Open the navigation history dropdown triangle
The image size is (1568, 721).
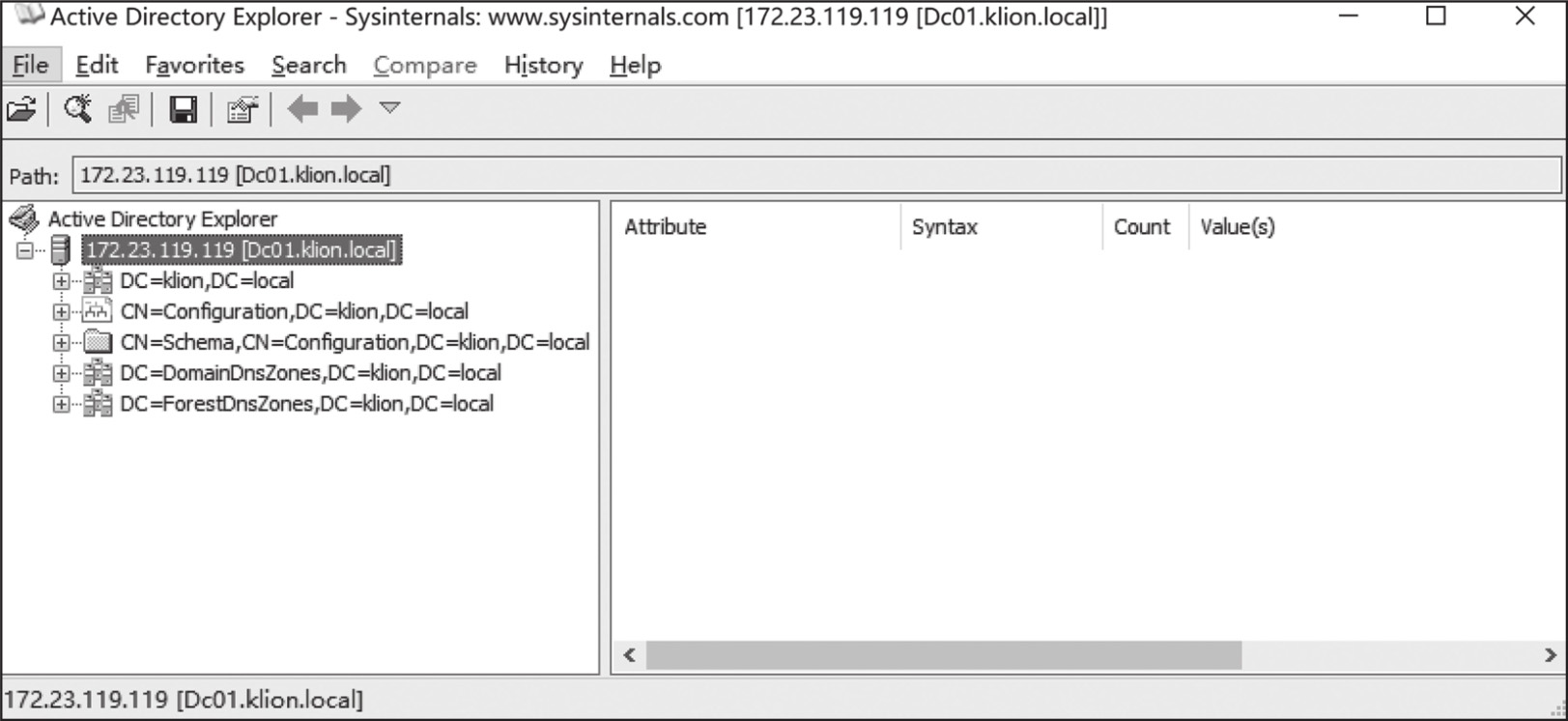389,107
